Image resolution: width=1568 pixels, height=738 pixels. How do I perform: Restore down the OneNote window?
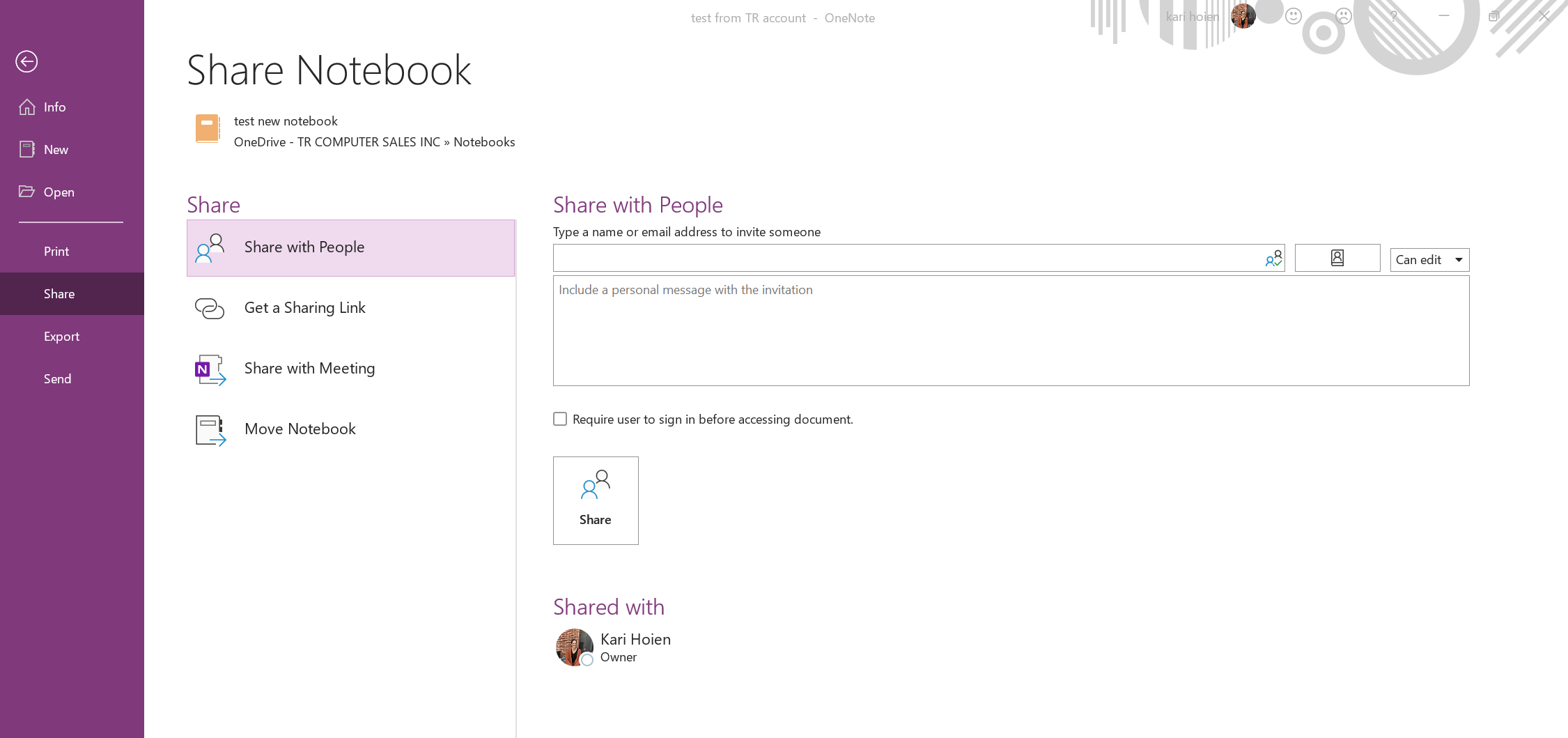[1494, 16]
